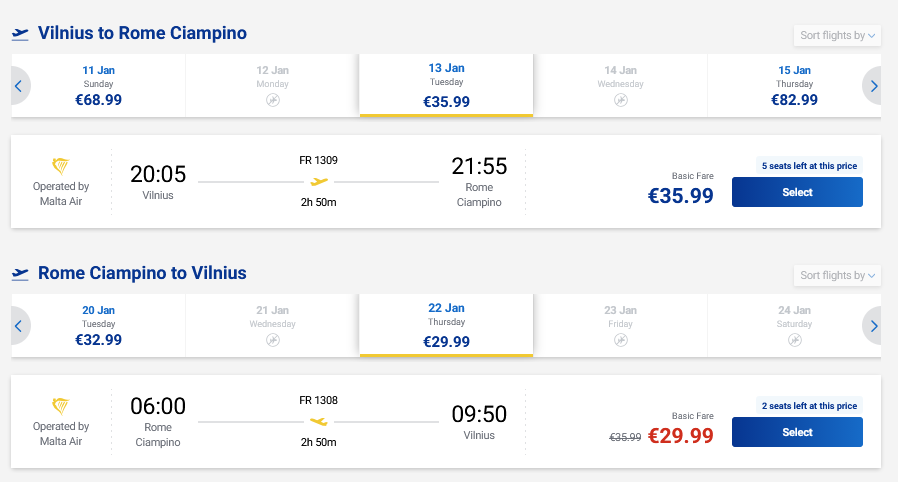
Task: Click the yellow plane icon under FR 1309
Action: (x=319, y=182)
